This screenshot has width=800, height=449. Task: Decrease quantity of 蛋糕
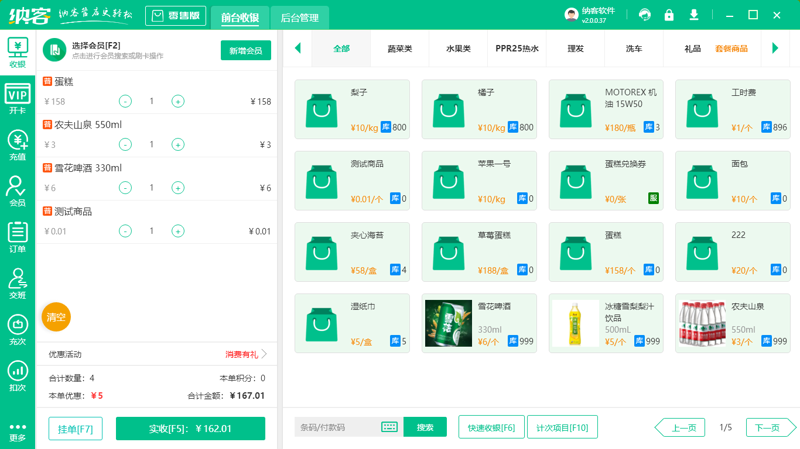pyautogui.click(x=125, y=102)
